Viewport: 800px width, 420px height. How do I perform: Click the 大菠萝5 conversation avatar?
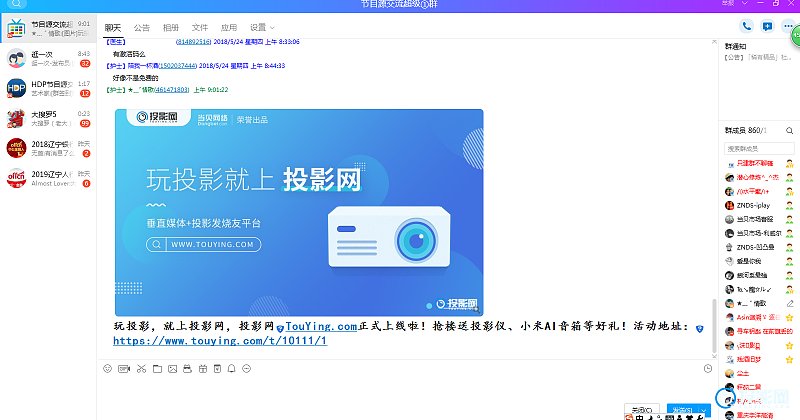pos(16,118)
